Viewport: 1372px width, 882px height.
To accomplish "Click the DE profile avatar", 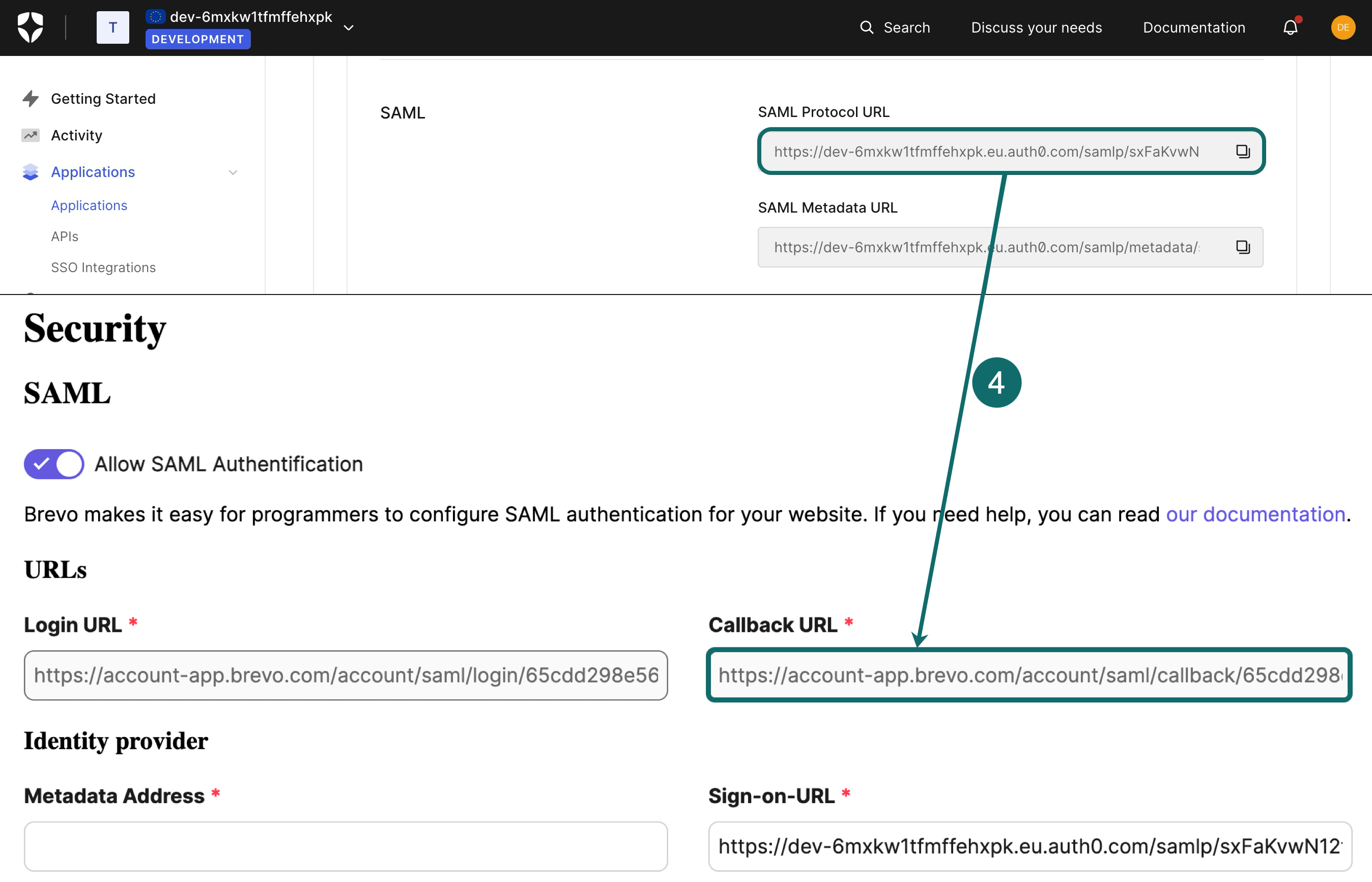I will tap(1343, 27).
